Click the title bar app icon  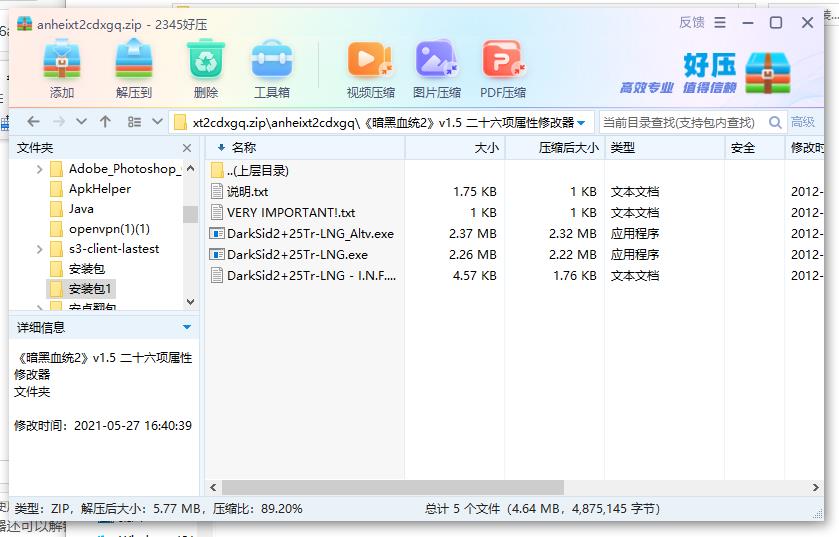[25, 24]
